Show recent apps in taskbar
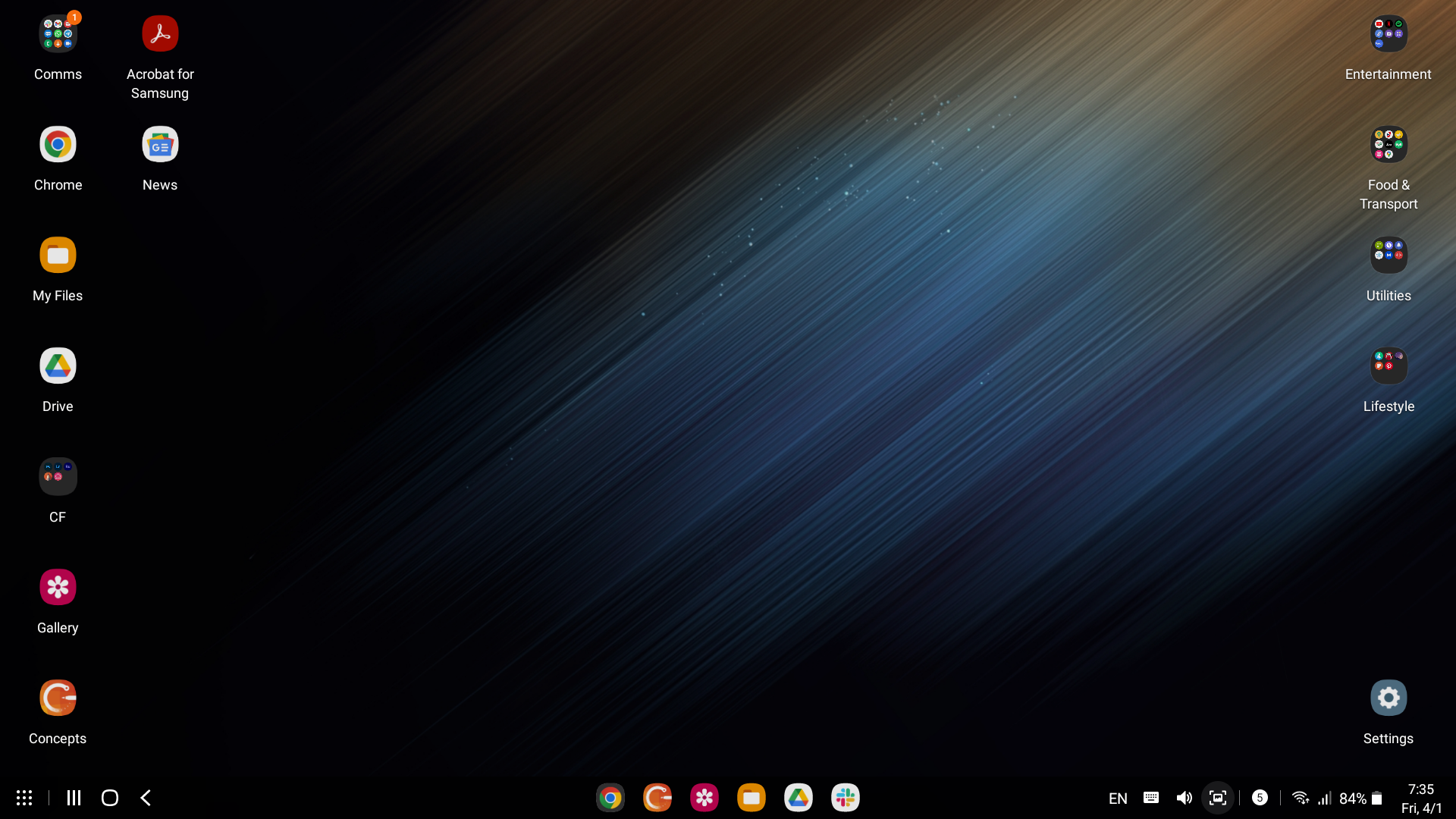 tap(74, 798)
